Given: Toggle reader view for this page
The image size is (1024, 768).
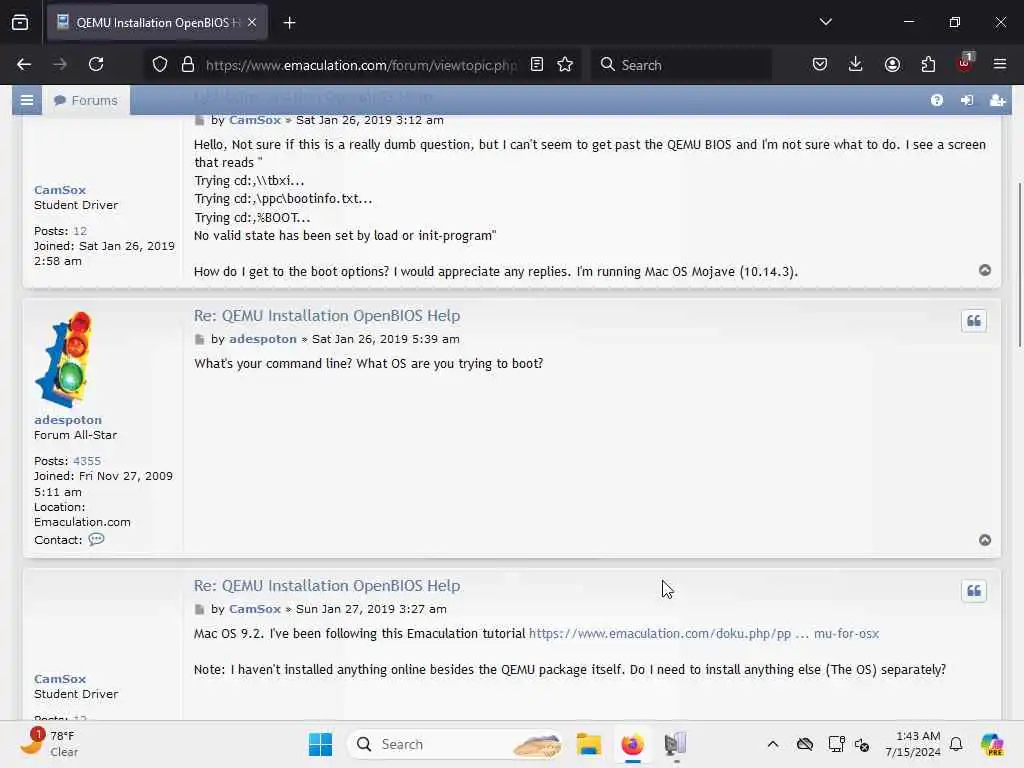Looking at the screenshot, I should (537, 64).
